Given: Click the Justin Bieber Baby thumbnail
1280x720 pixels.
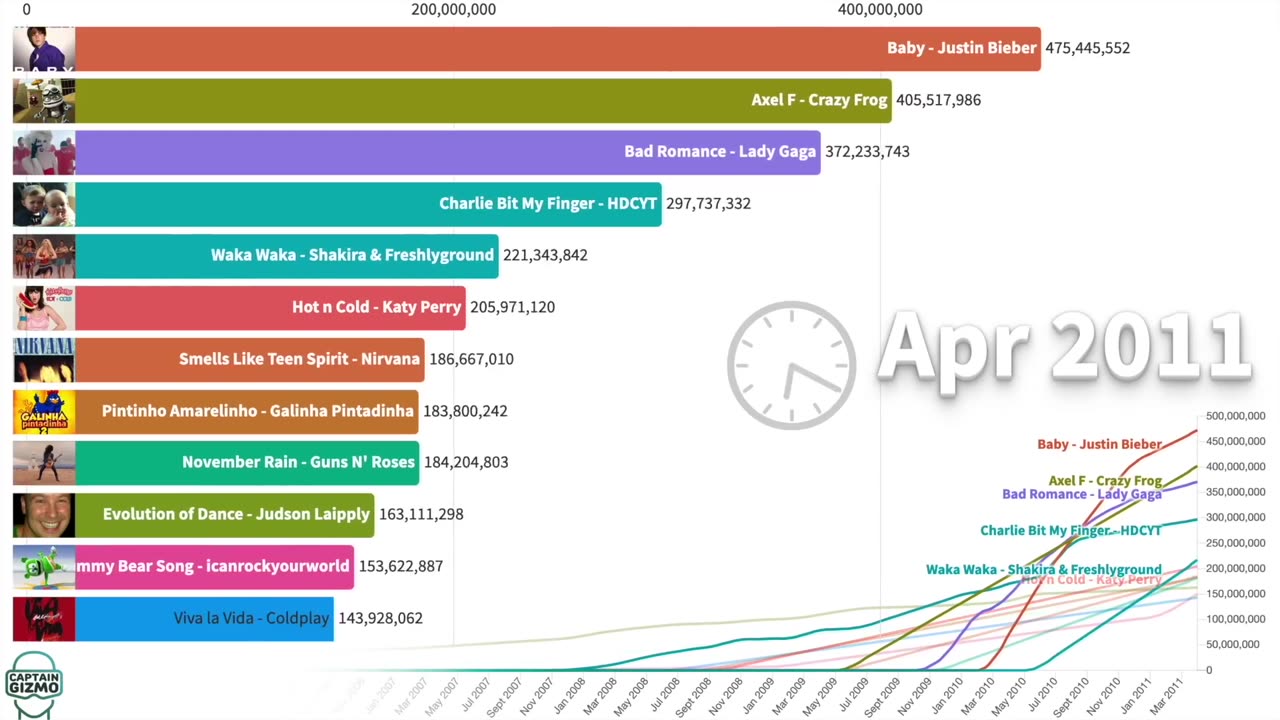Looking at the screenshot, I should click(44, 48).
